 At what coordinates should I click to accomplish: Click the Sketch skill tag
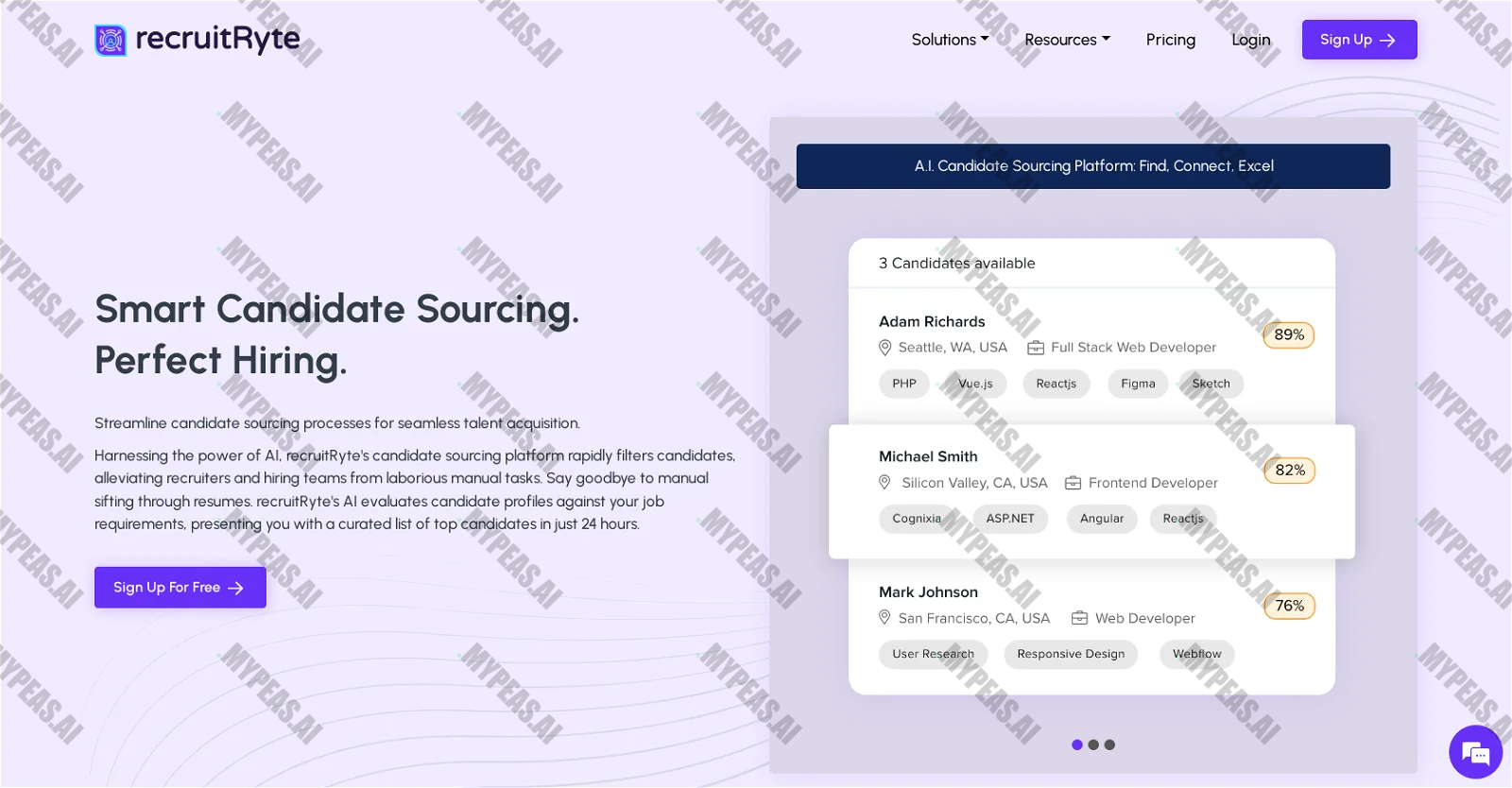(x=1211, y=384)
